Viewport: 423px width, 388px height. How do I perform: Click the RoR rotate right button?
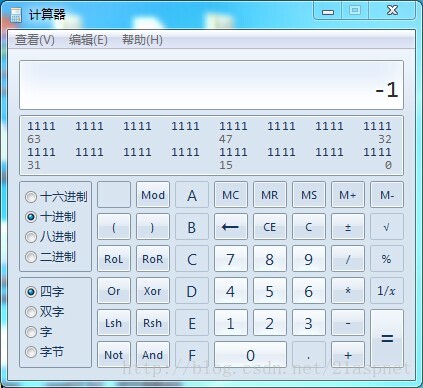pyautogui.click(x=153, y=259)
